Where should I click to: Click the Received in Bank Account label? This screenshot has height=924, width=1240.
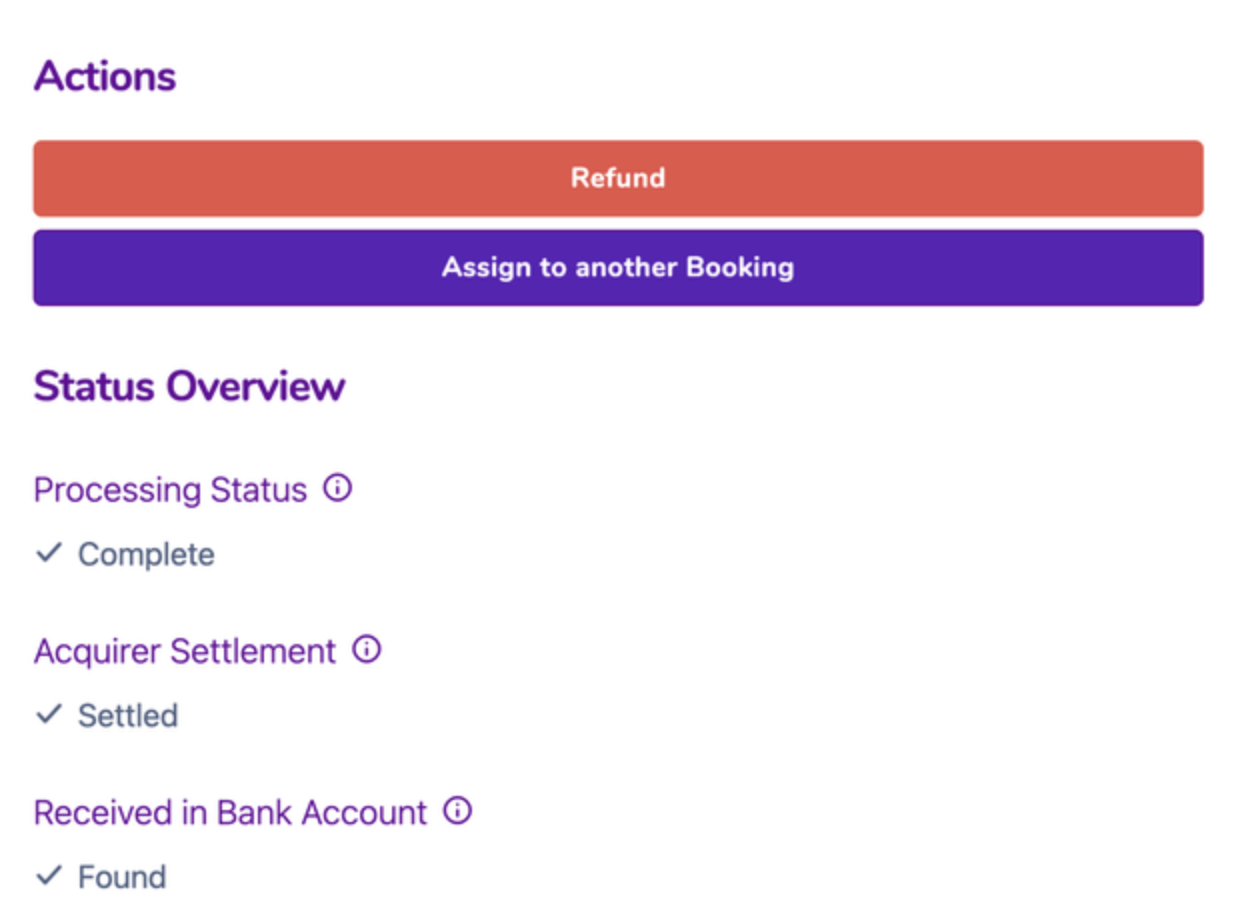(x=230, y=812)
